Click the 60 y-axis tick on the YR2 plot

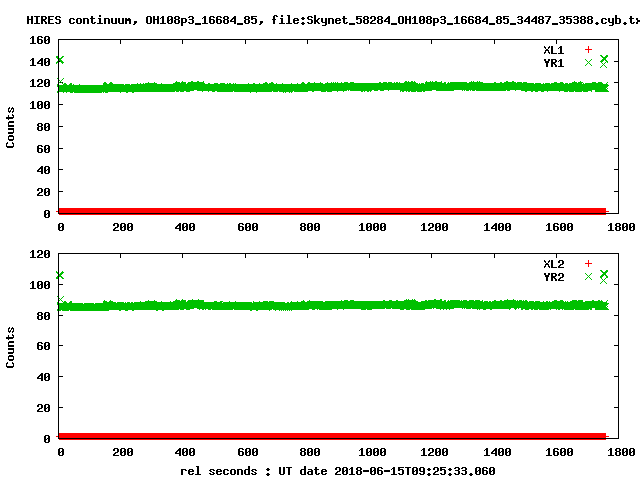tap(43, 346)
